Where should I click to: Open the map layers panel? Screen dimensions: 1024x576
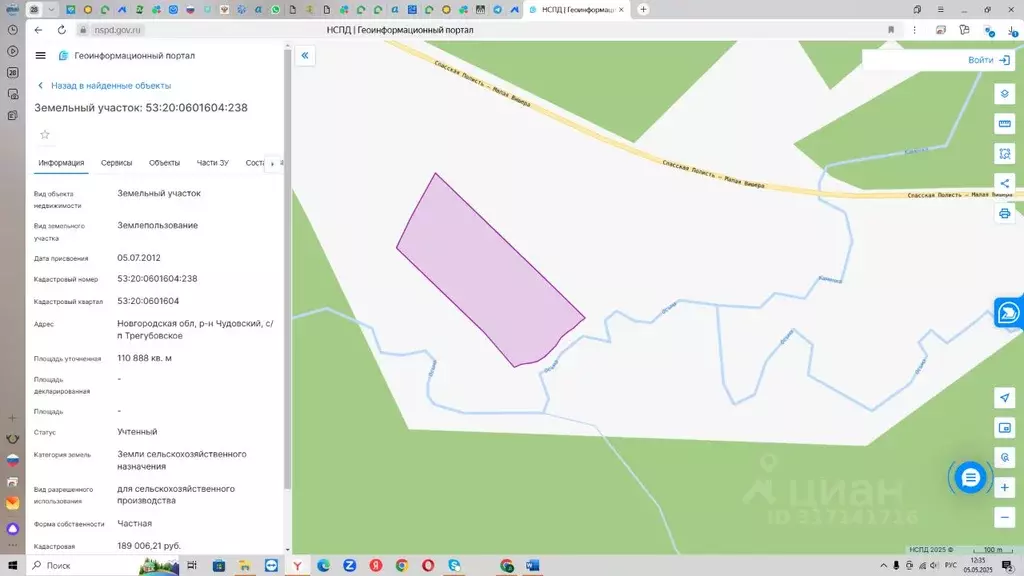pyautogui.click(x=1004, y=93)
